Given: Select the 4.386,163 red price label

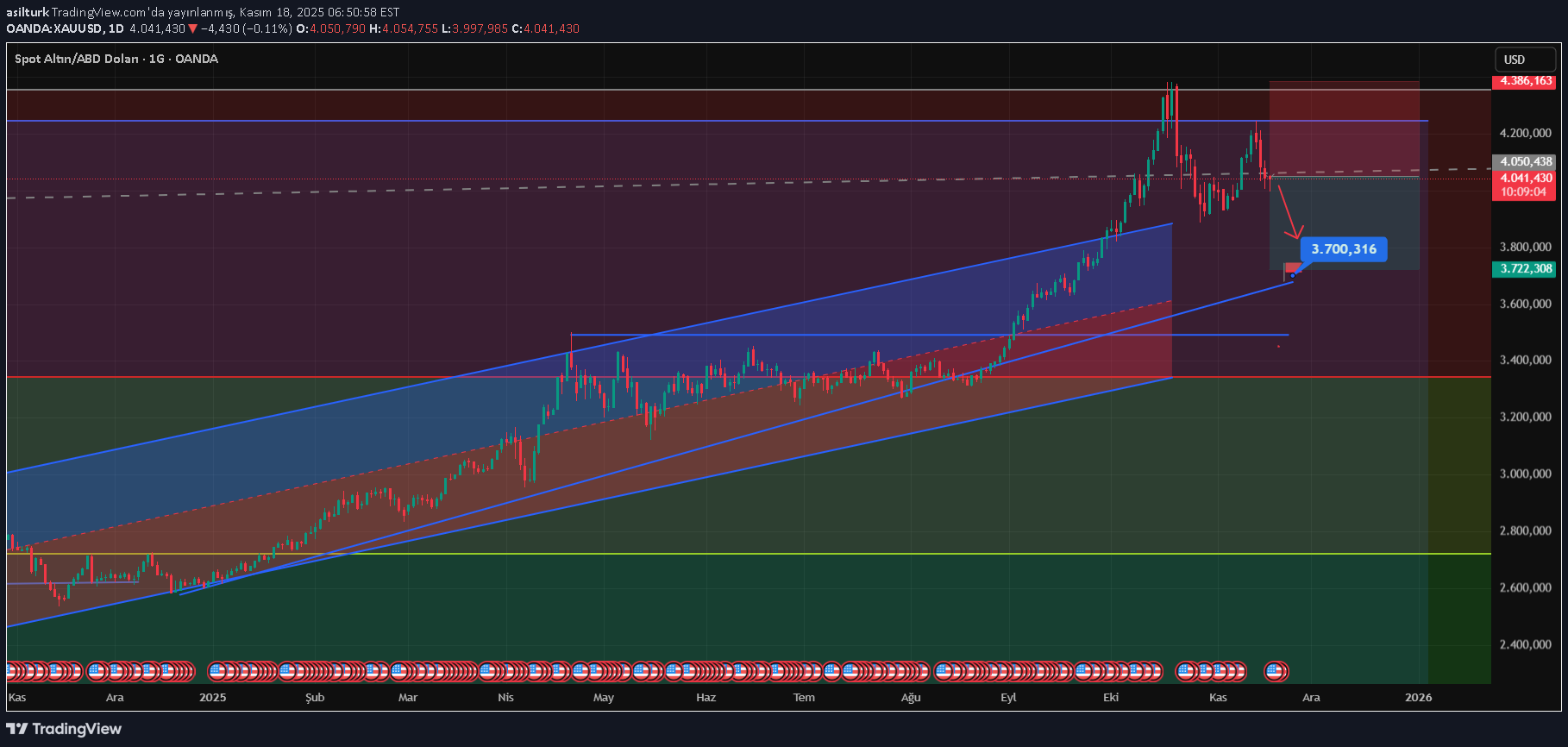Looking at the screenshot, I should [x=1525, y=81].
